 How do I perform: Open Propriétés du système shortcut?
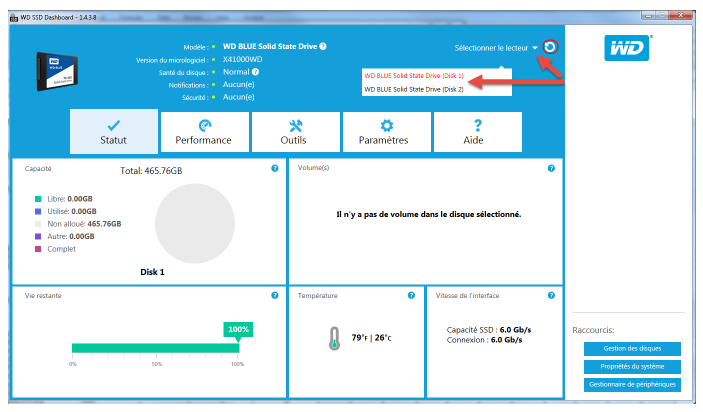(632, 366)
